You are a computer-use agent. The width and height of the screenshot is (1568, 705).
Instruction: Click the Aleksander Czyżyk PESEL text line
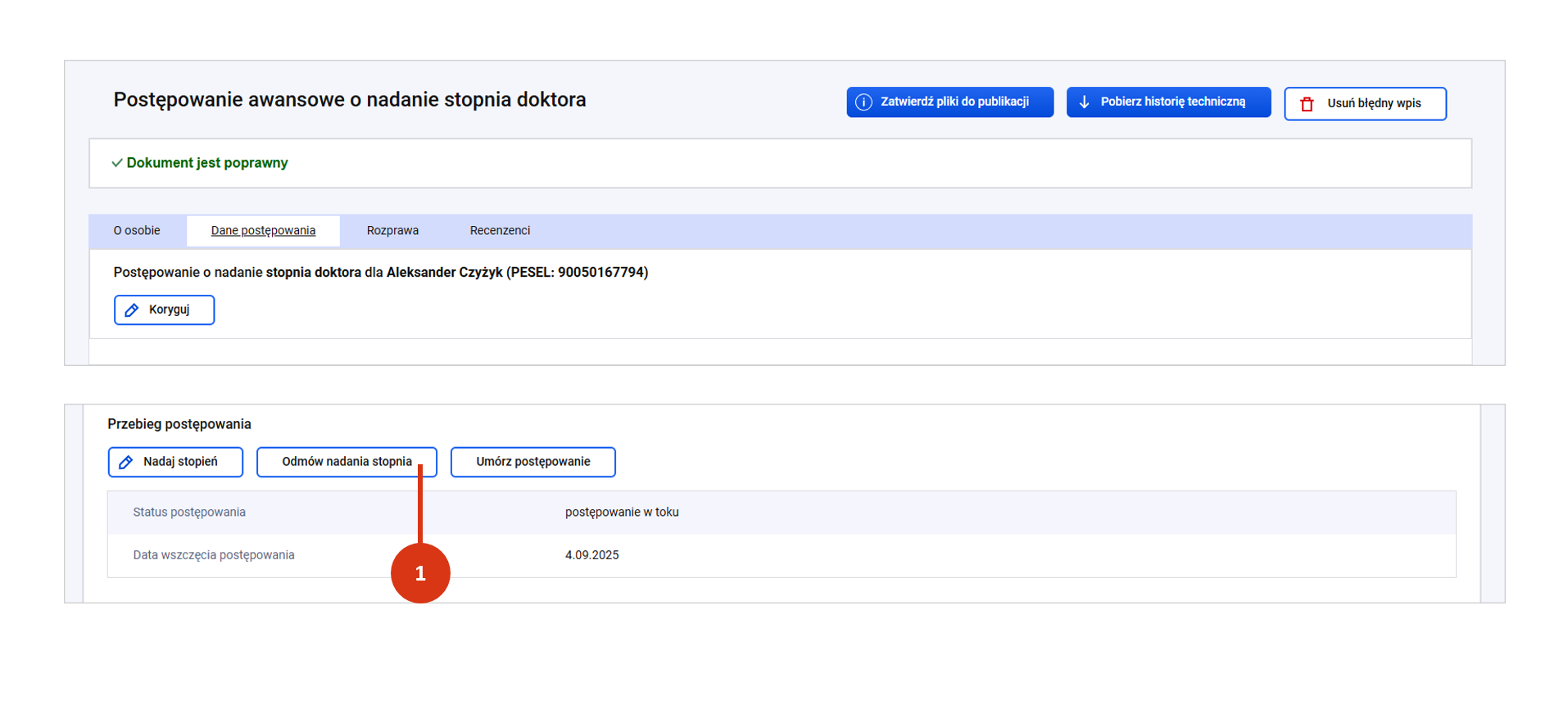[x=380, y=273]
